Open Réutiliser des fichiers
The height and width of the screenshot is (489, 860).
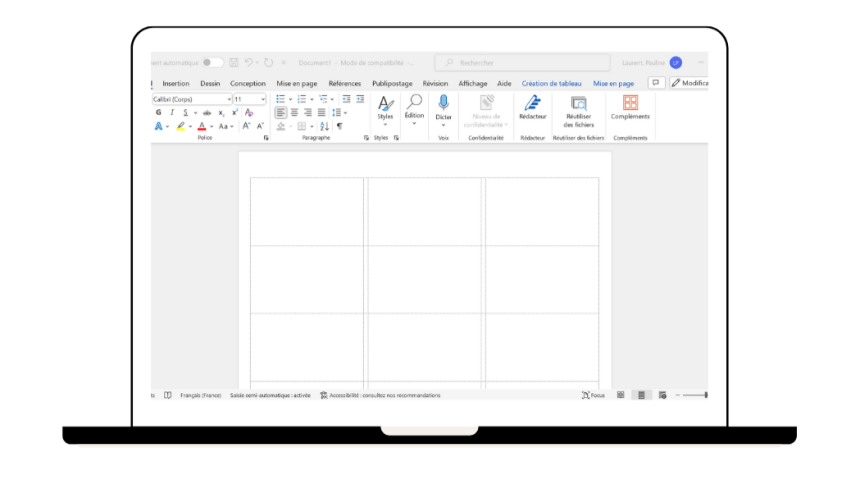pos(579,112)
